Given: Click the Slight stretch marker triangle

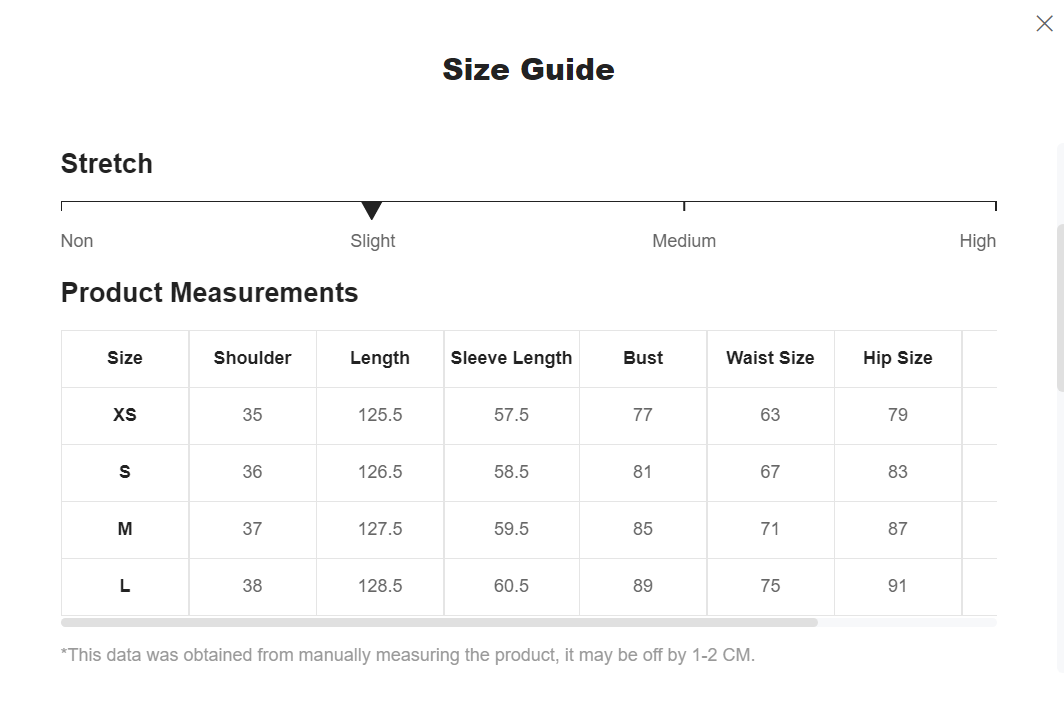Looking at the screenshot, I should tap(371, 210).
